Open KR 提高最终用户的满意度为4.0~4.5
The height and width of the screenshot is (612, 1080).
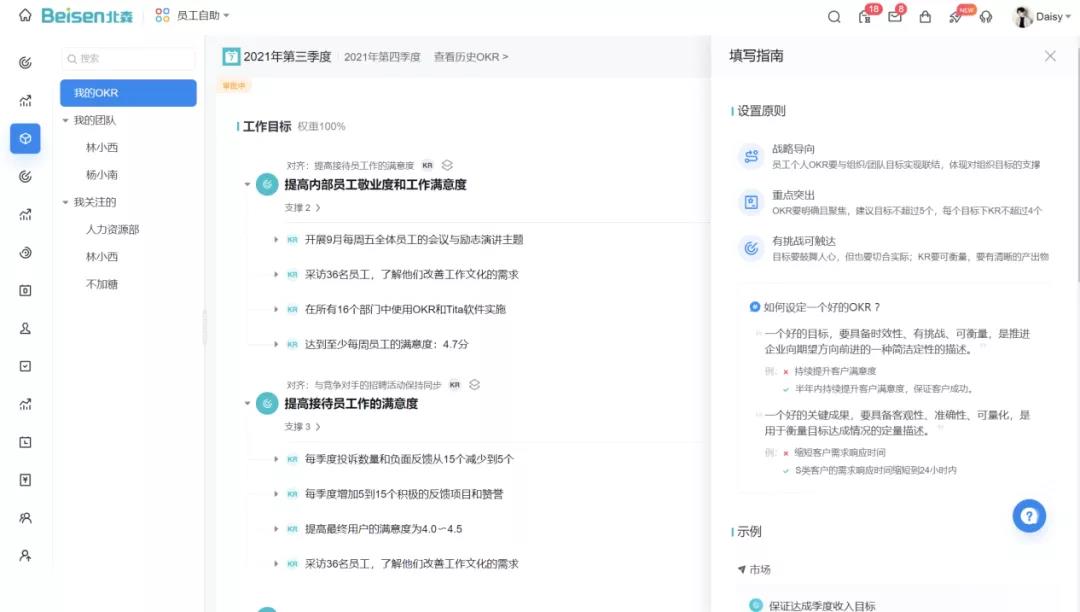[x=383, y=529]
